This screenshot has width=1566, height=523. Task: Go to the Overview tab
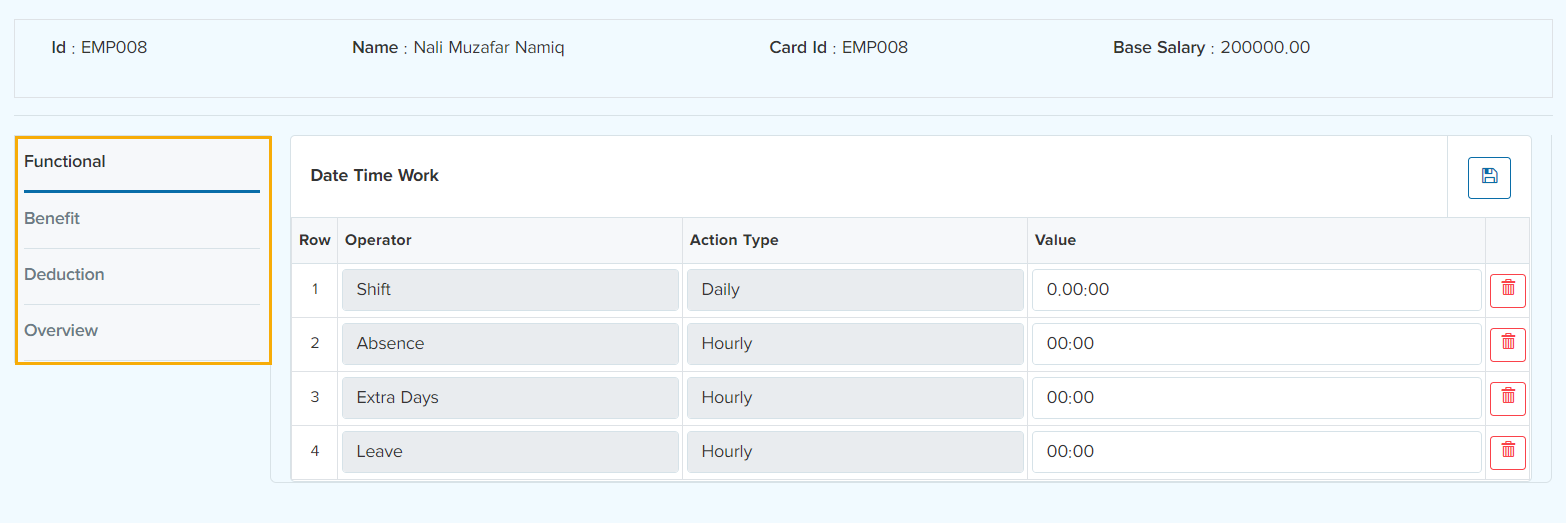[61, 330]
